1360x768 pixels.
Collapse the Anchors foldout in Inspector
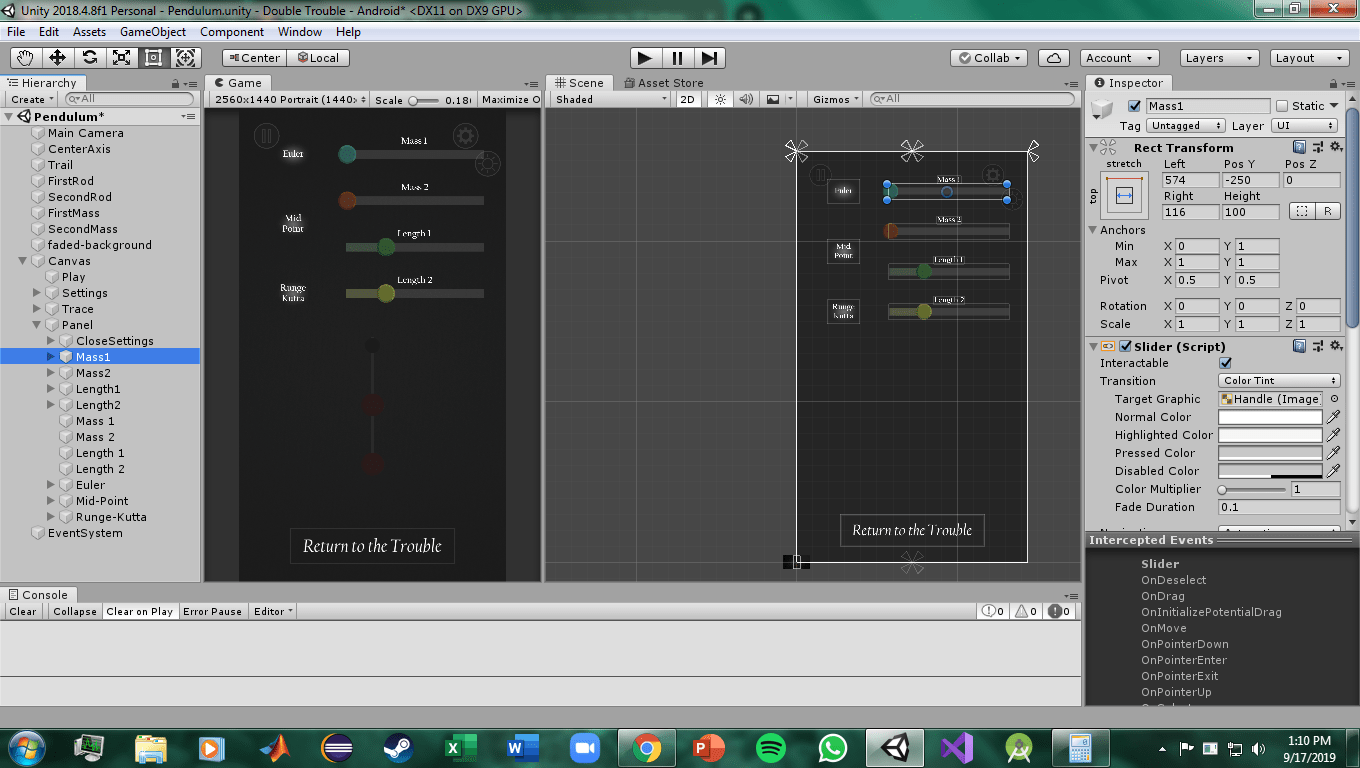coord(1095,230)
